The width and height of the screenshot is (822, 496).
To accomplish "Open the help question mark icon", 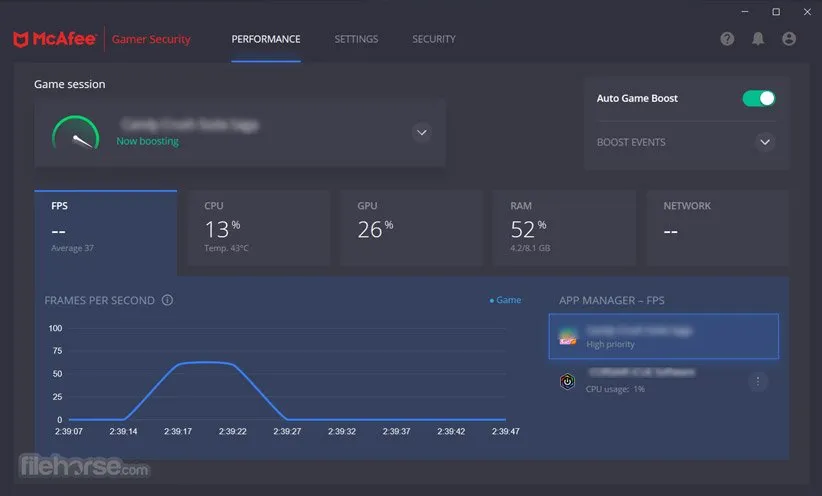I will pos(727,39).
